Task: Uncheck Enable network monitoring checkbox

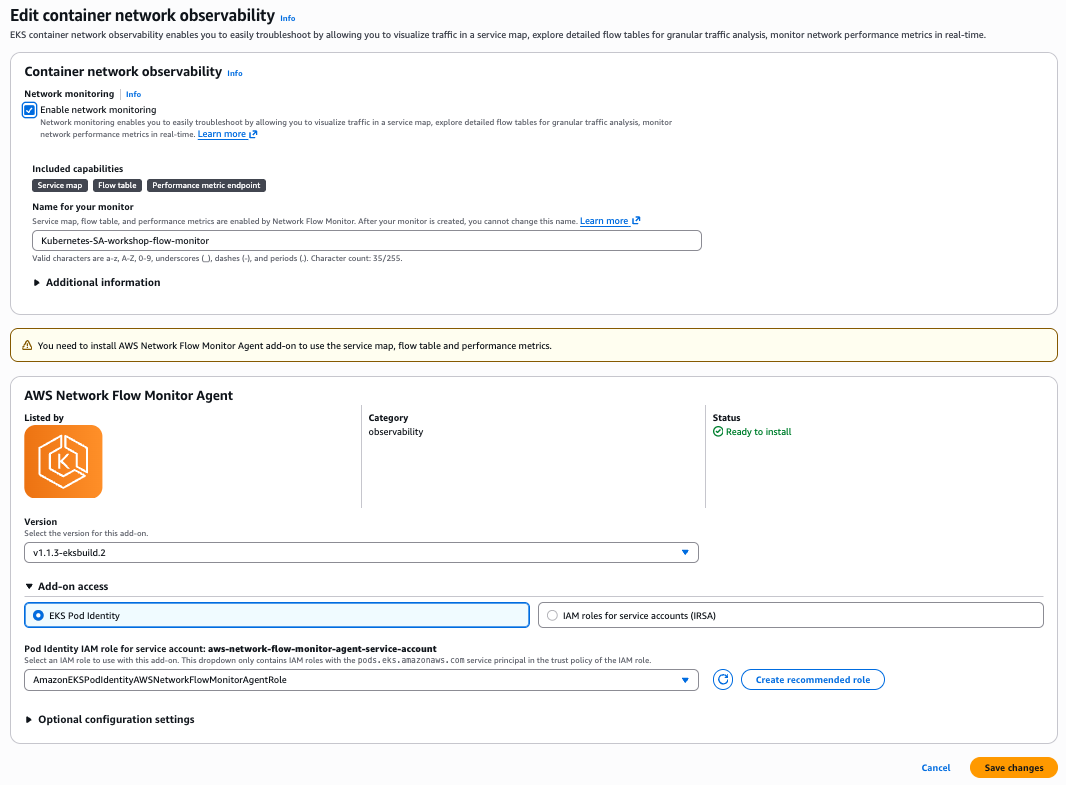Action: click(x=29, y=110)
